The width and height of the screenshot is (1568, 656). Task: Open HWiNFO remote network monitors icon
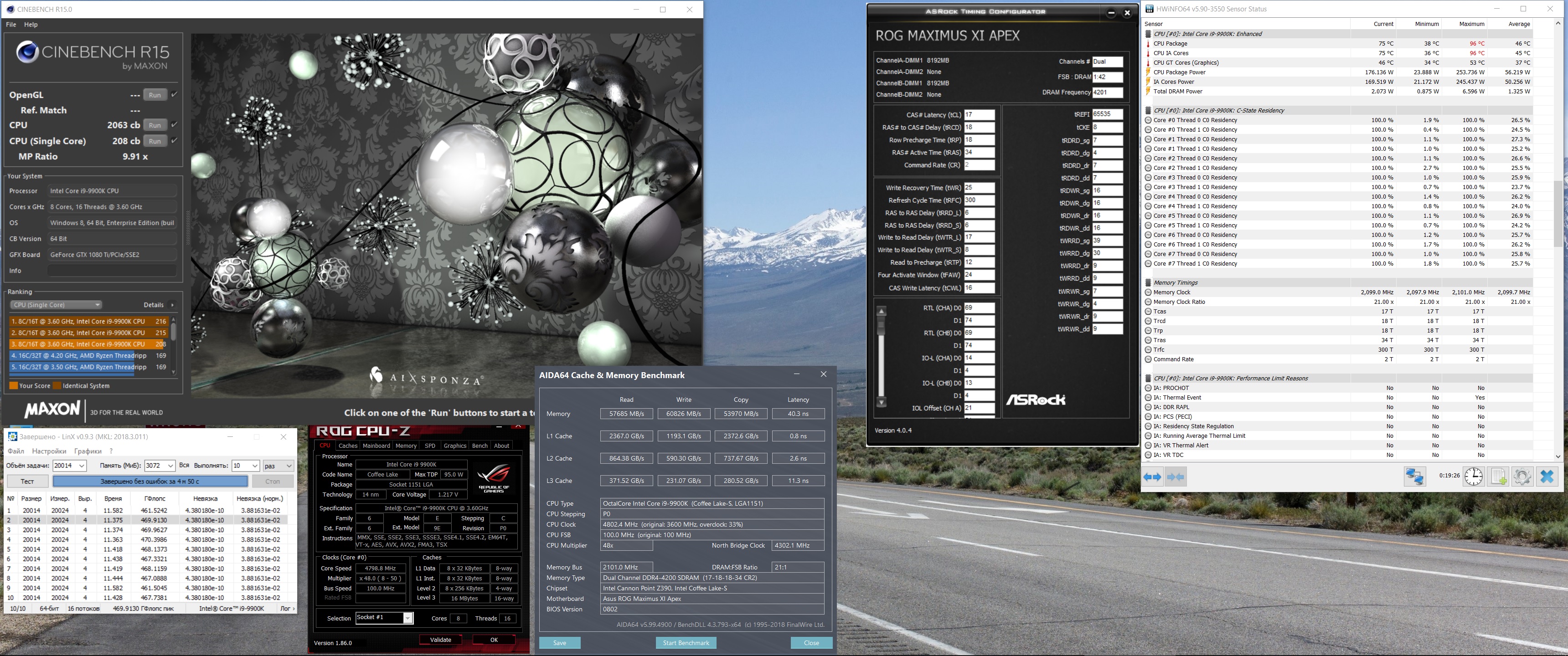click(x=1414, y=477)
